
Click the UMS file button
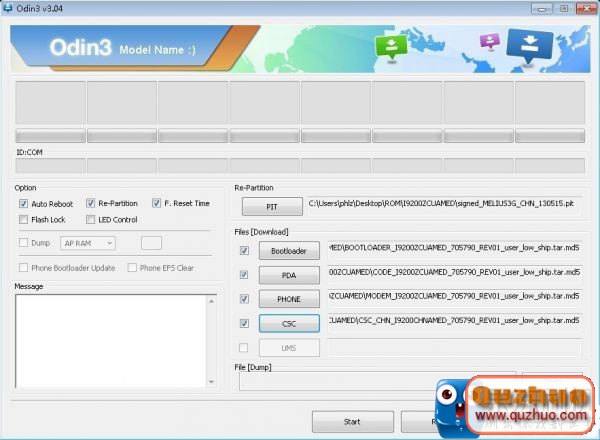point(289,348)
